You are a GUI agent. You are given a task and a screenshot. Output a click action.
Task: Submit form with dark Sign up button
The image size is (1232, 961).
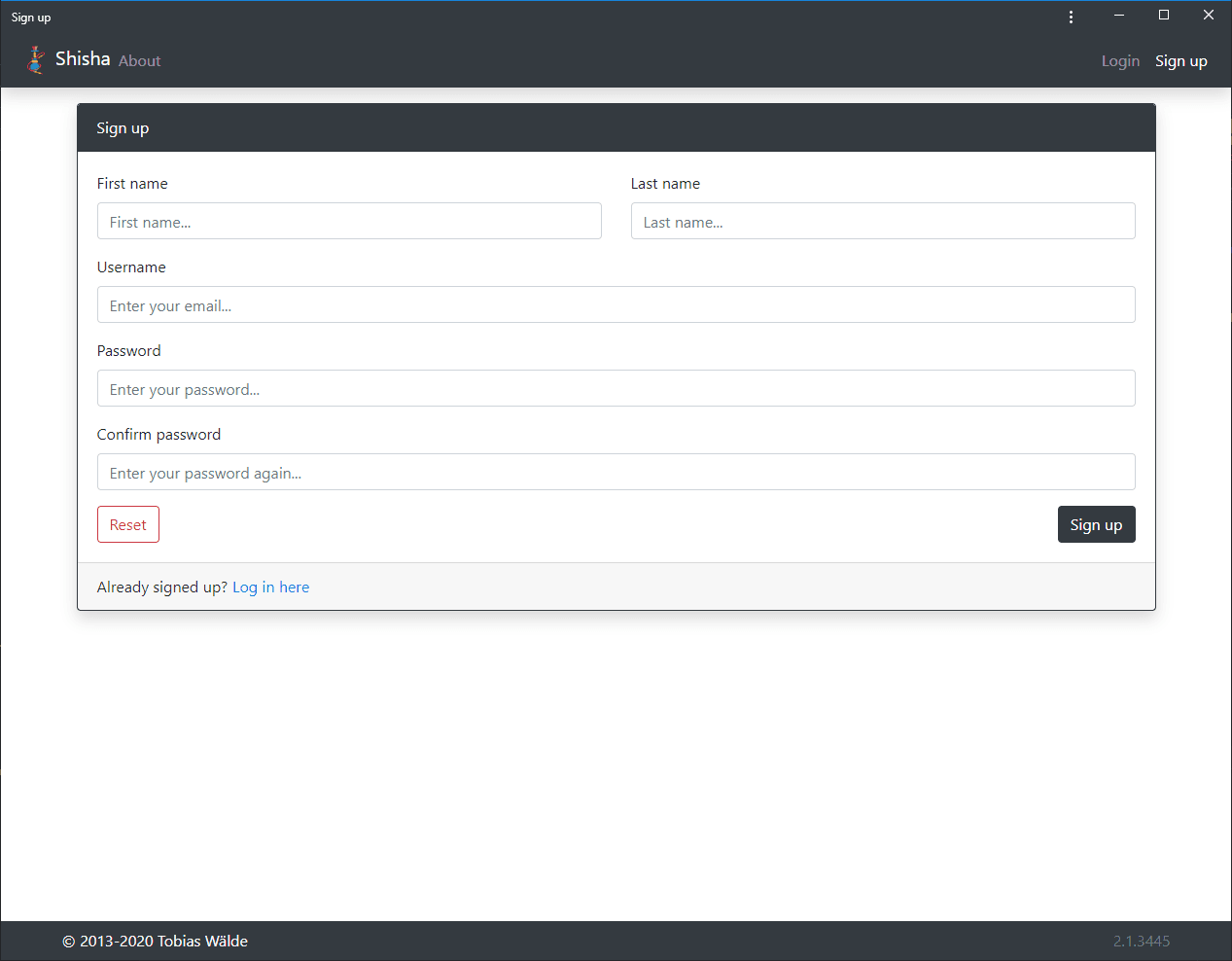(x=1097, y=524)
